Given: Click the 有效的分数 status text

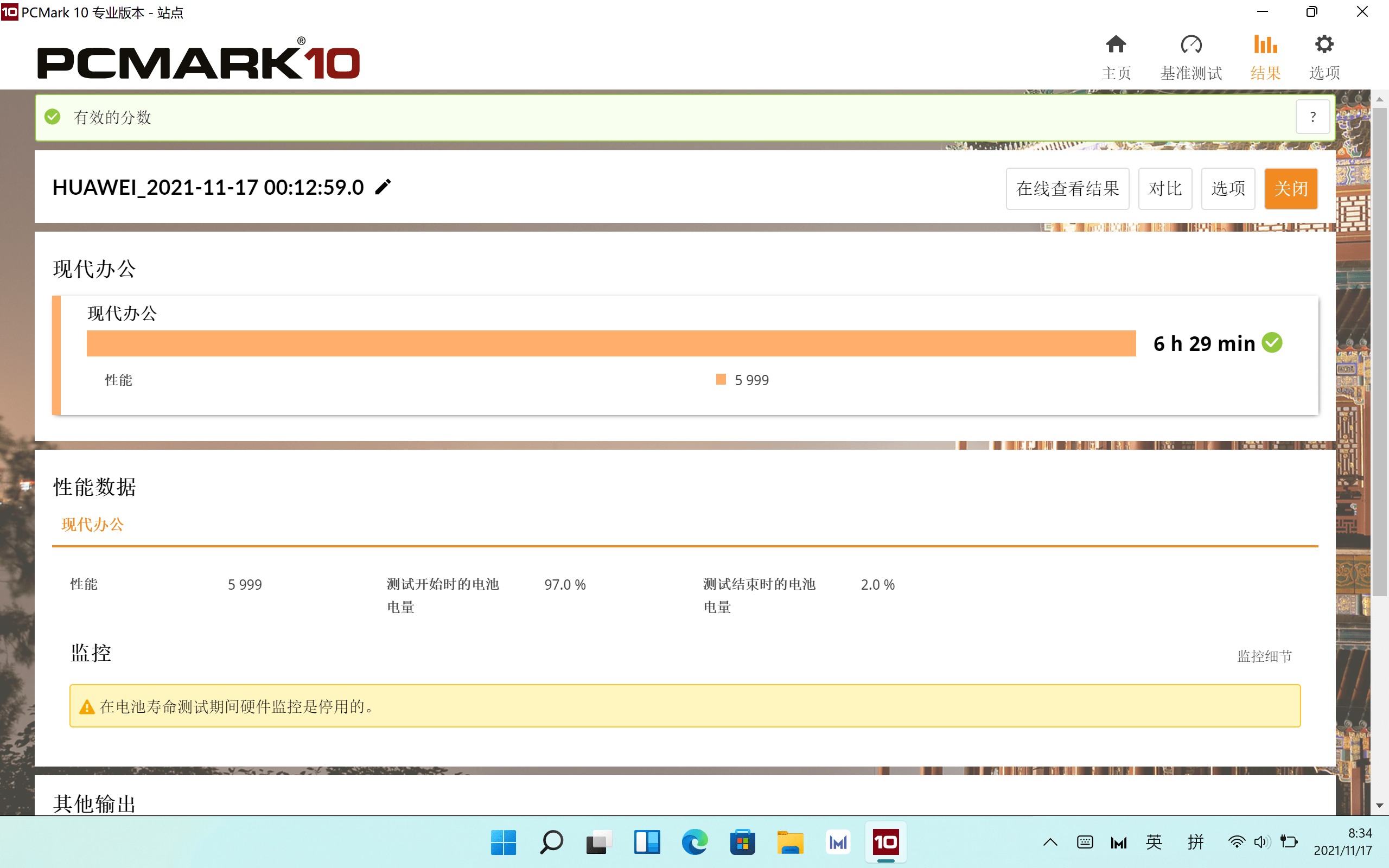Looking at the screenshot, I should pyautogui.click(x=112, y=117).
